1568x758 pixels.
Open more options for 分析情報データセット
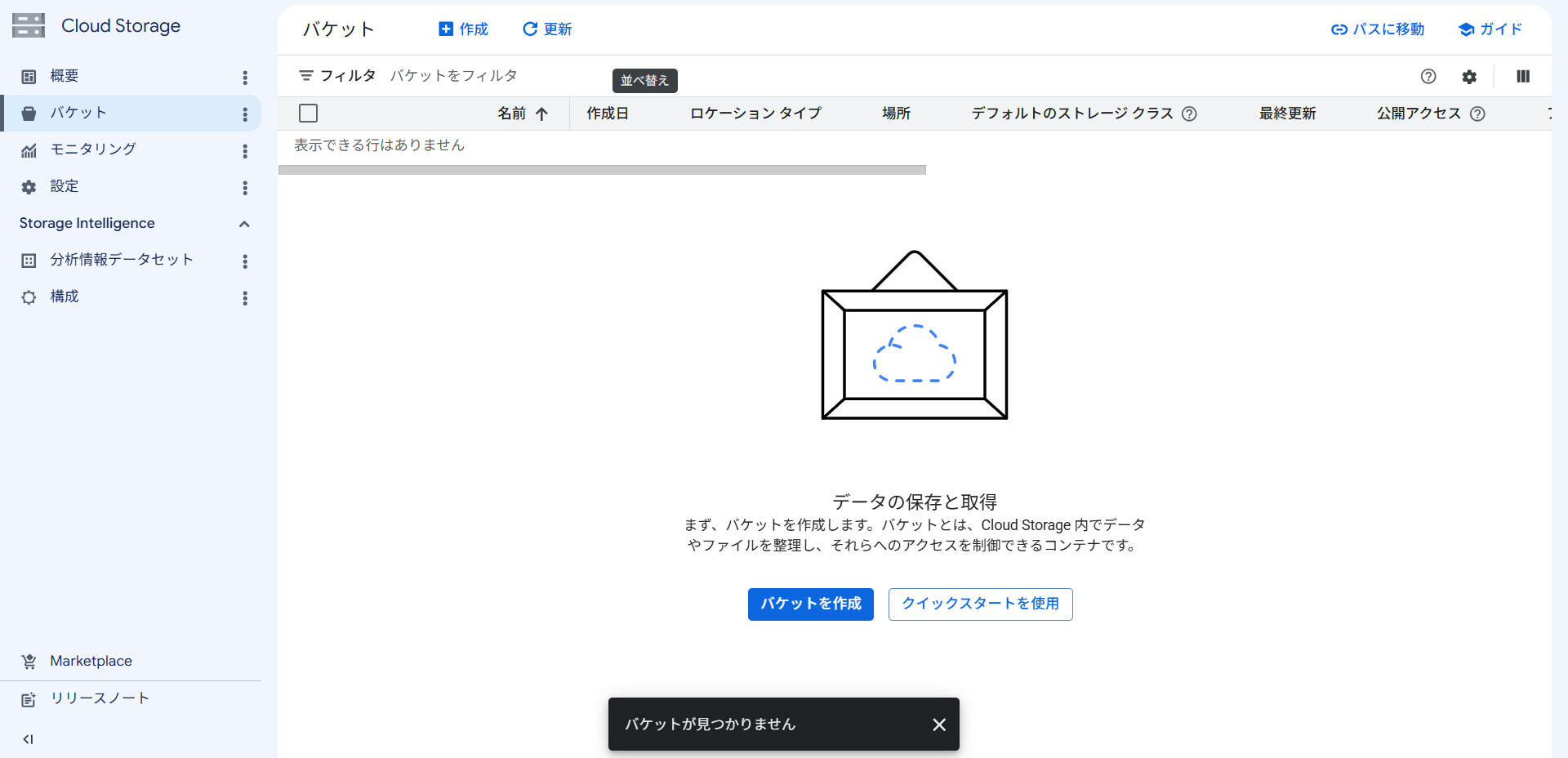click(245, 261)
